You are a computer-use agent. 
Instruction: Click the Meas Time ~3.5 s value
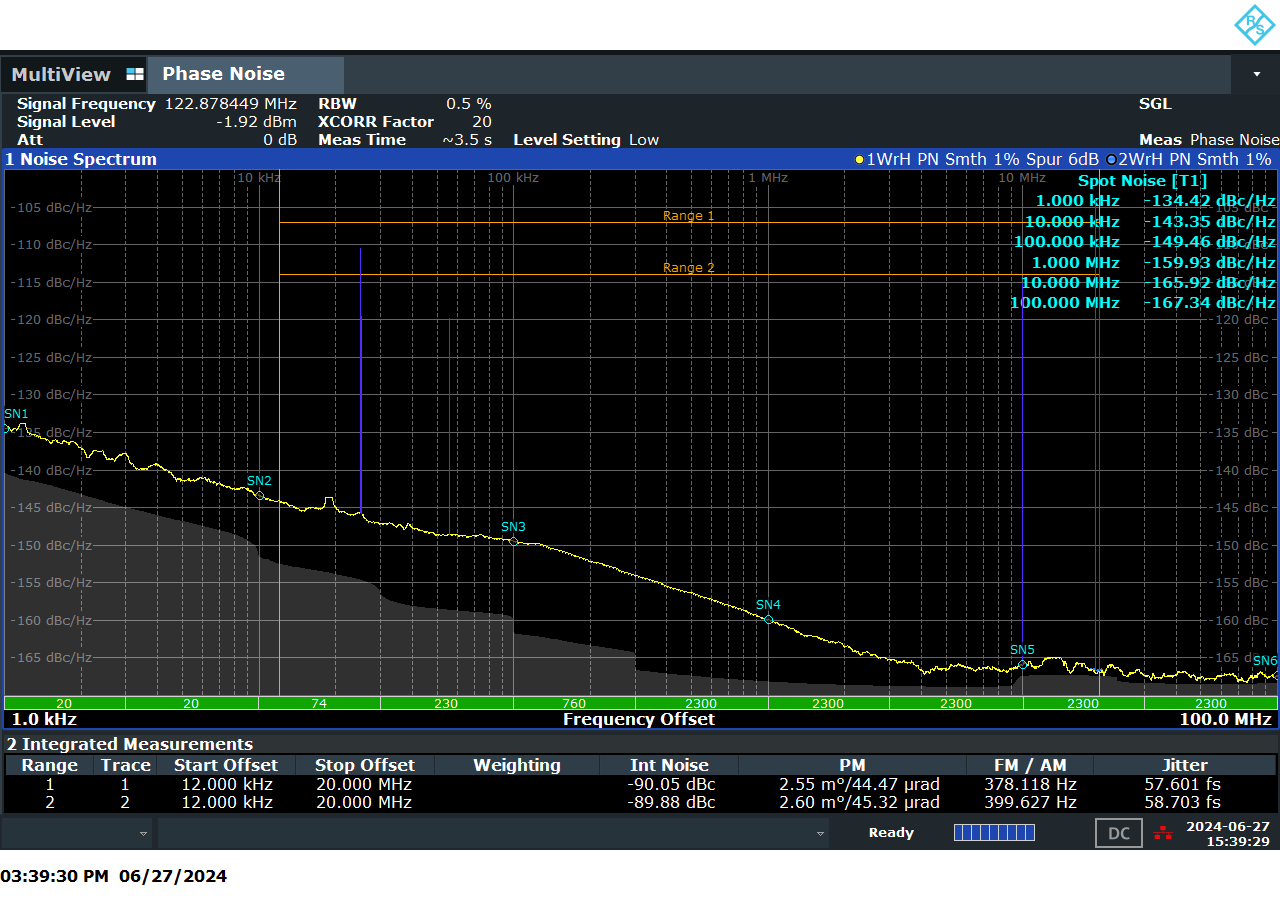pyautogui.click(x=467, y=140)
